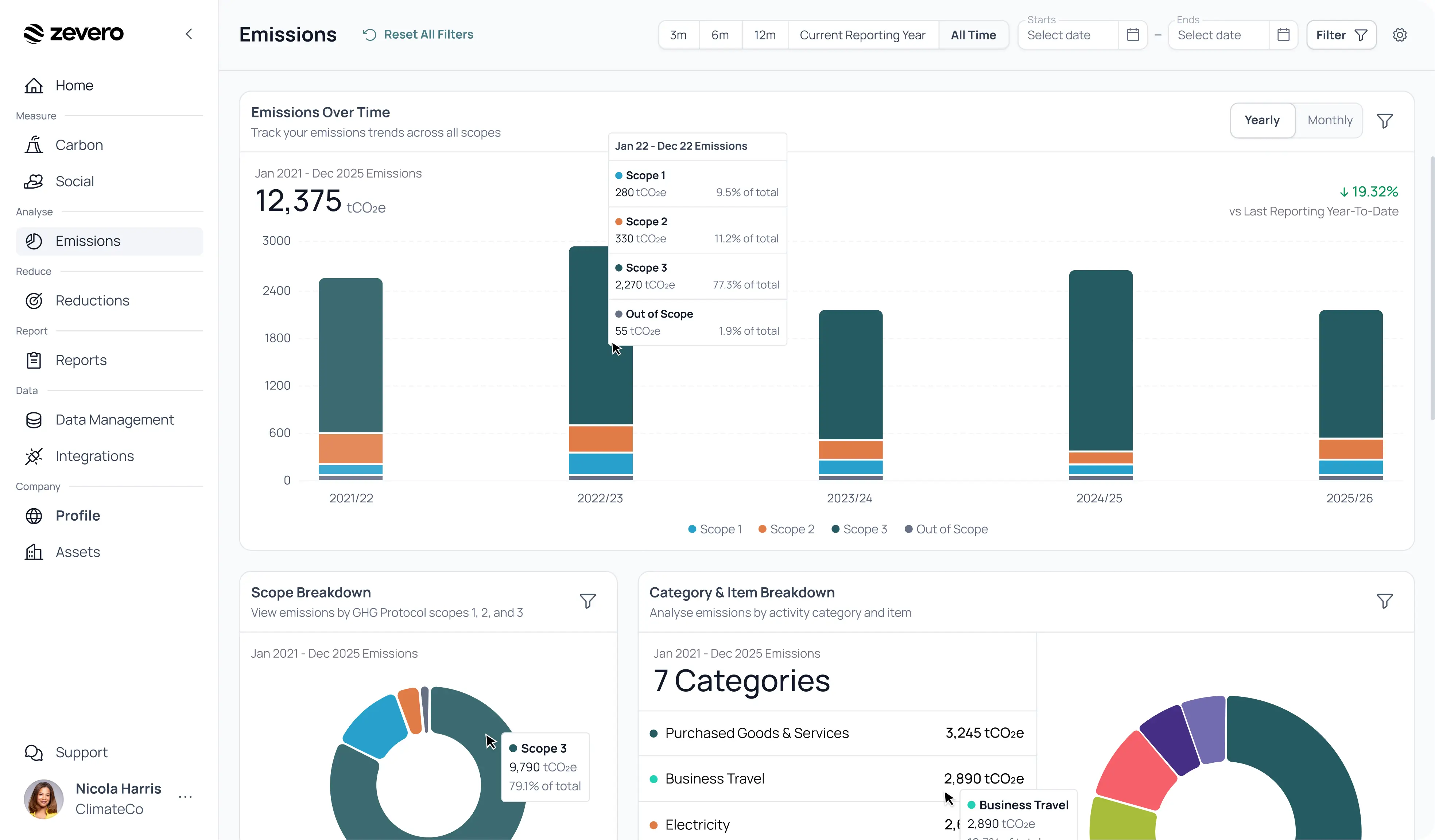This screenshot has width=1435, height=840.
Task: Click the 2024/25 stacked bar
Action: click(x=1100, y=375)
